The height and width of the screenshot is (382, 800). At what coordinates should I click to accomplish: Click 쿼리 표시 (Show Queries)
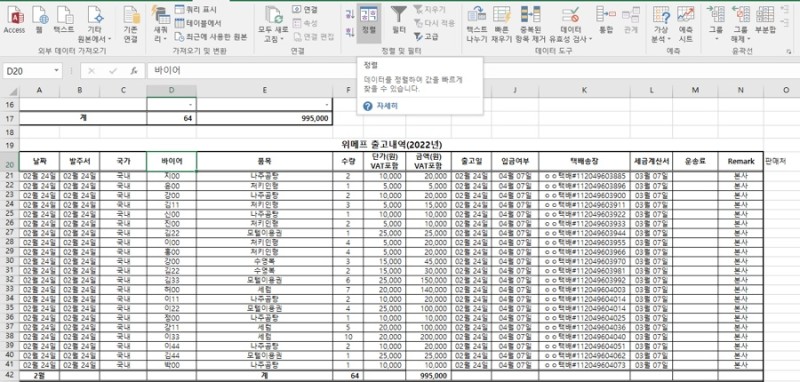click(195, 10)
